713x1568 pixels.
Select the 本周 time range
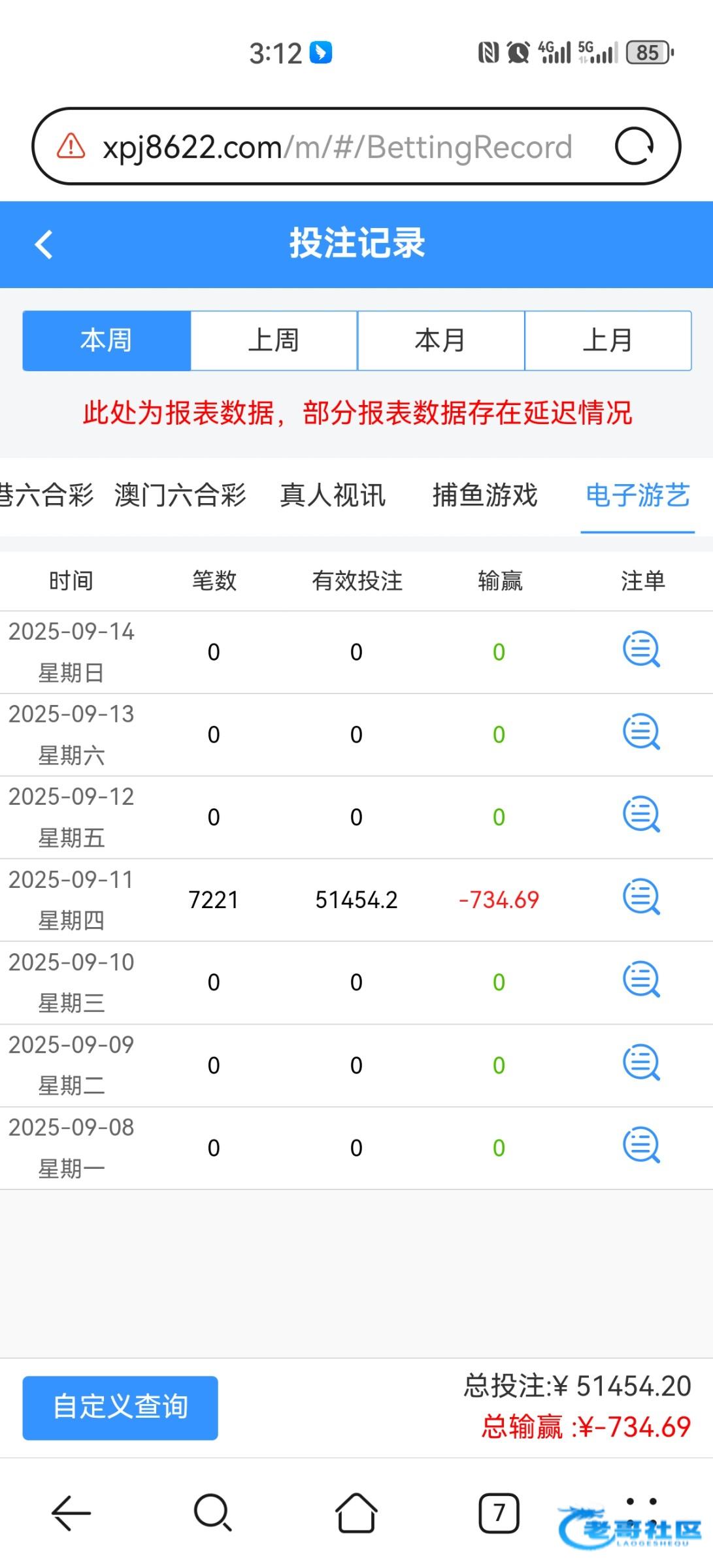(107, 340)
